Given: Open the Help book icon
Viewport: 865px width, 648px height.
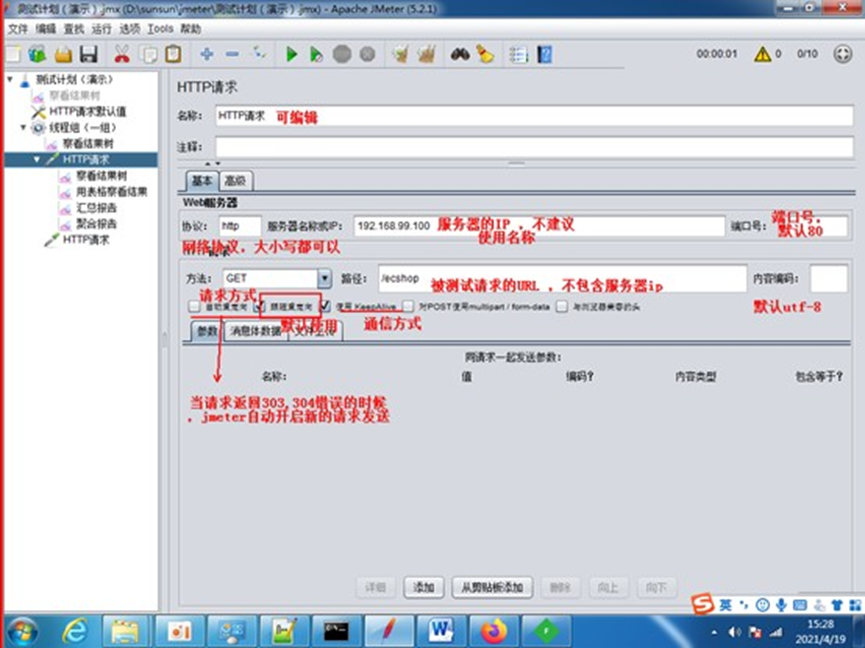Looking at the screenshot, I should [x=544, y=54].
